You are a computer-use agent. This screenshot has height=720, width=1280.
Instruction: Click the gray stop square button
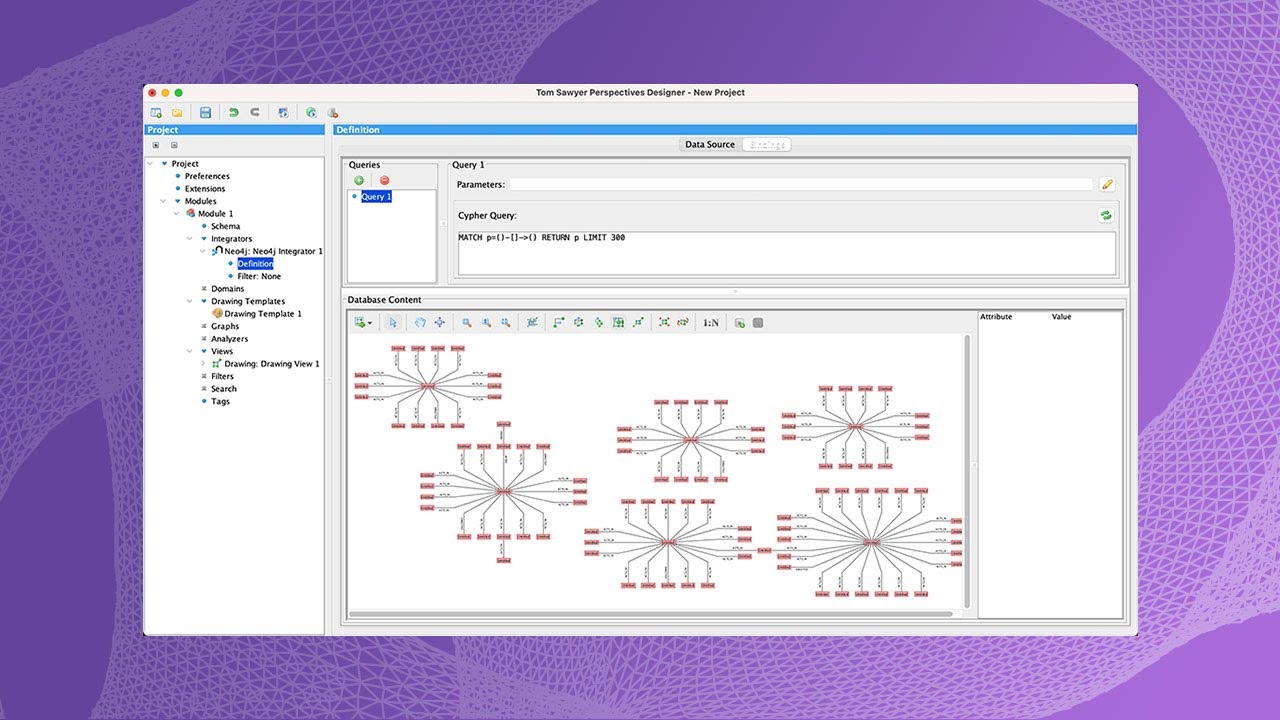pos(758,322)
